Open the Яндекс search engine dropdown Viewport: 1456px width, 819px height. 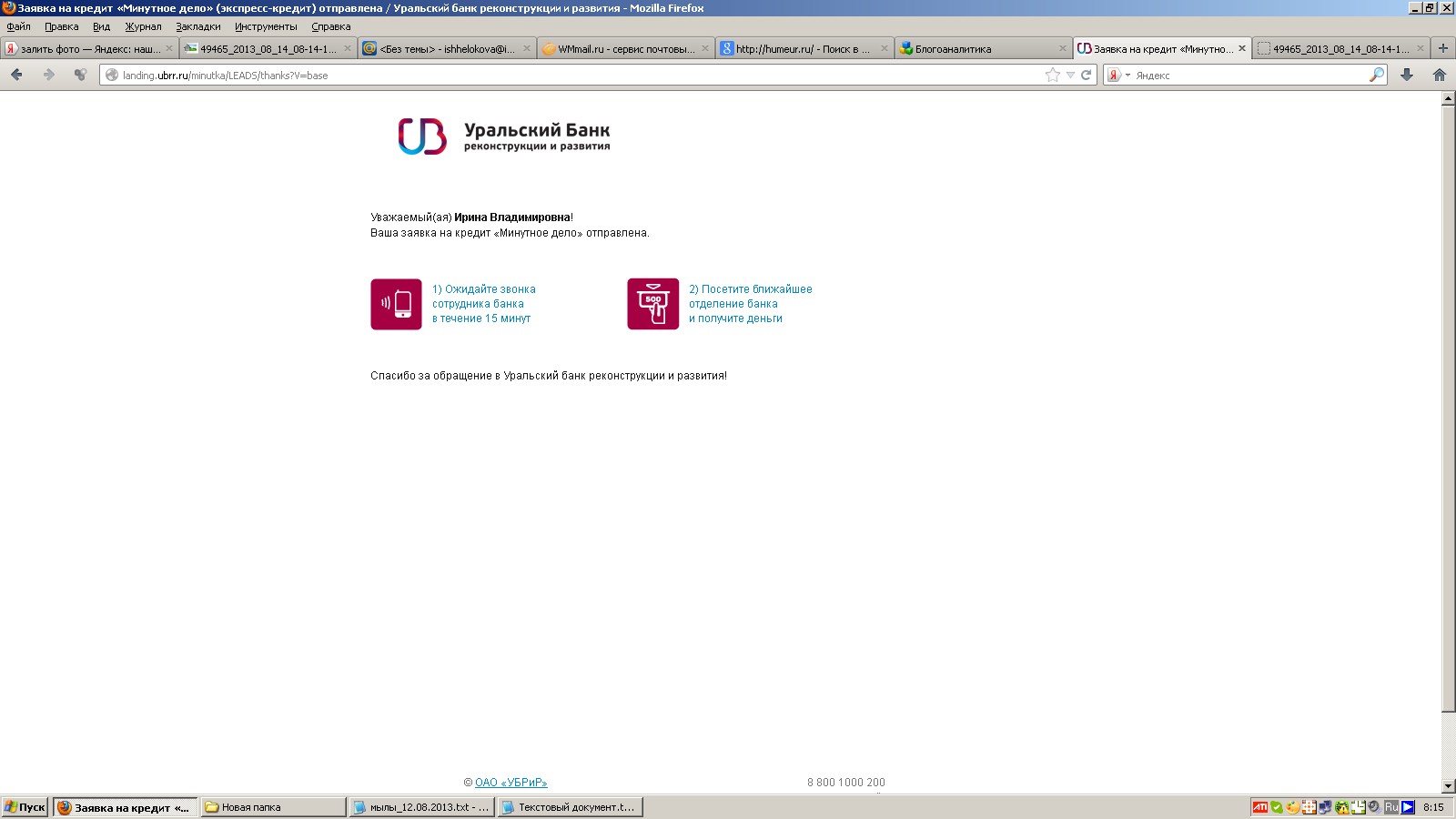click(x=1118, y=75)
